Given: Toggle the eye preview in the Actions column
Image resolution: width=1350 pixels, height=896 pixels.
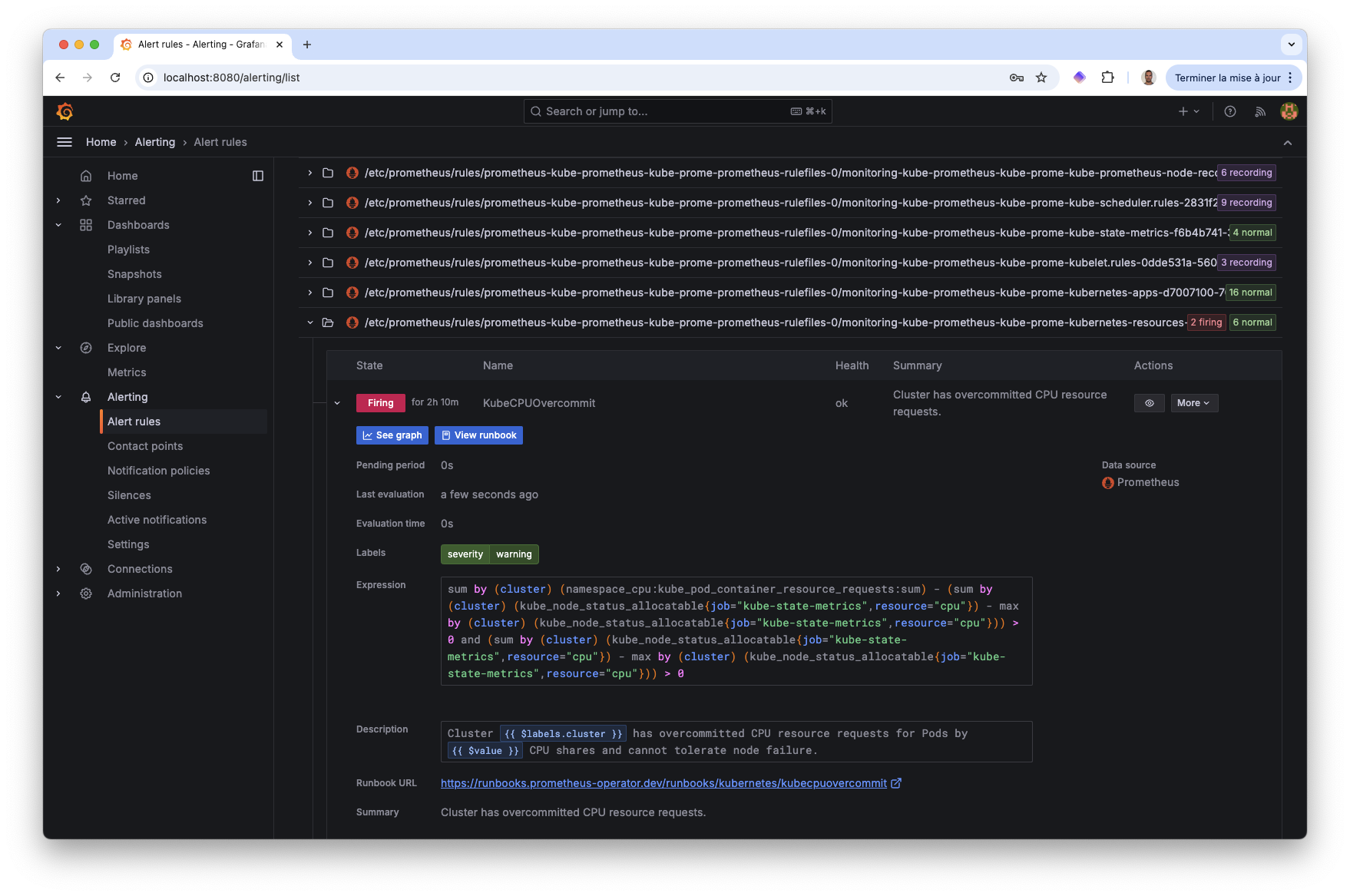Looking at the screenshot, I should click(1149, 402).
